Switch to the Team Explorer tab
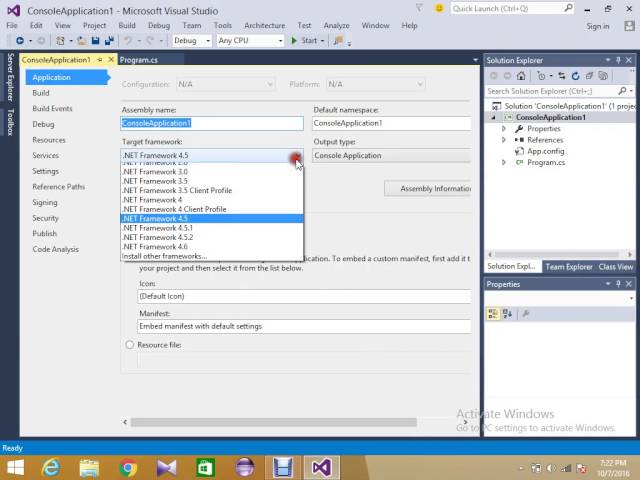 (569, 267)
